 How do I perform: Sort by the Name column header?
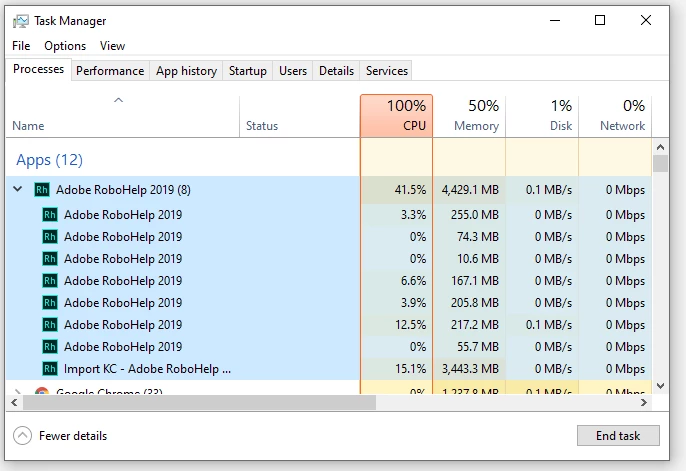click(x=122, y=117)
